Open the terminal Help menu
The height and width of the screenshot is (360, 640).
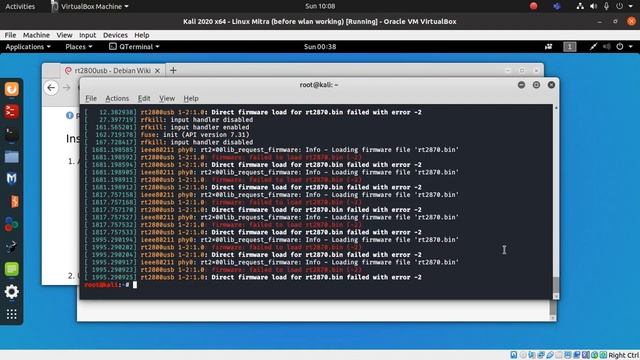(191, 98)
